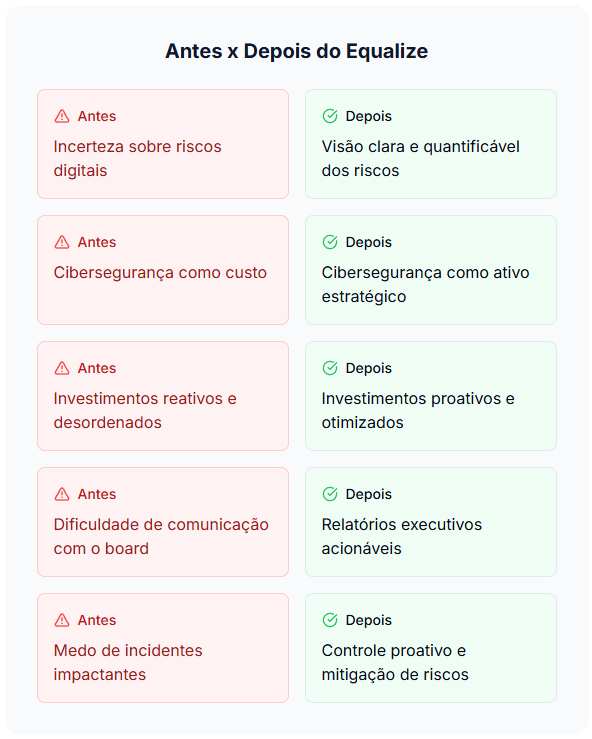The image size is (592, 739).
Task: Select the 'Antes x Depois do Equalize' heading
Action: click(296, 51)
